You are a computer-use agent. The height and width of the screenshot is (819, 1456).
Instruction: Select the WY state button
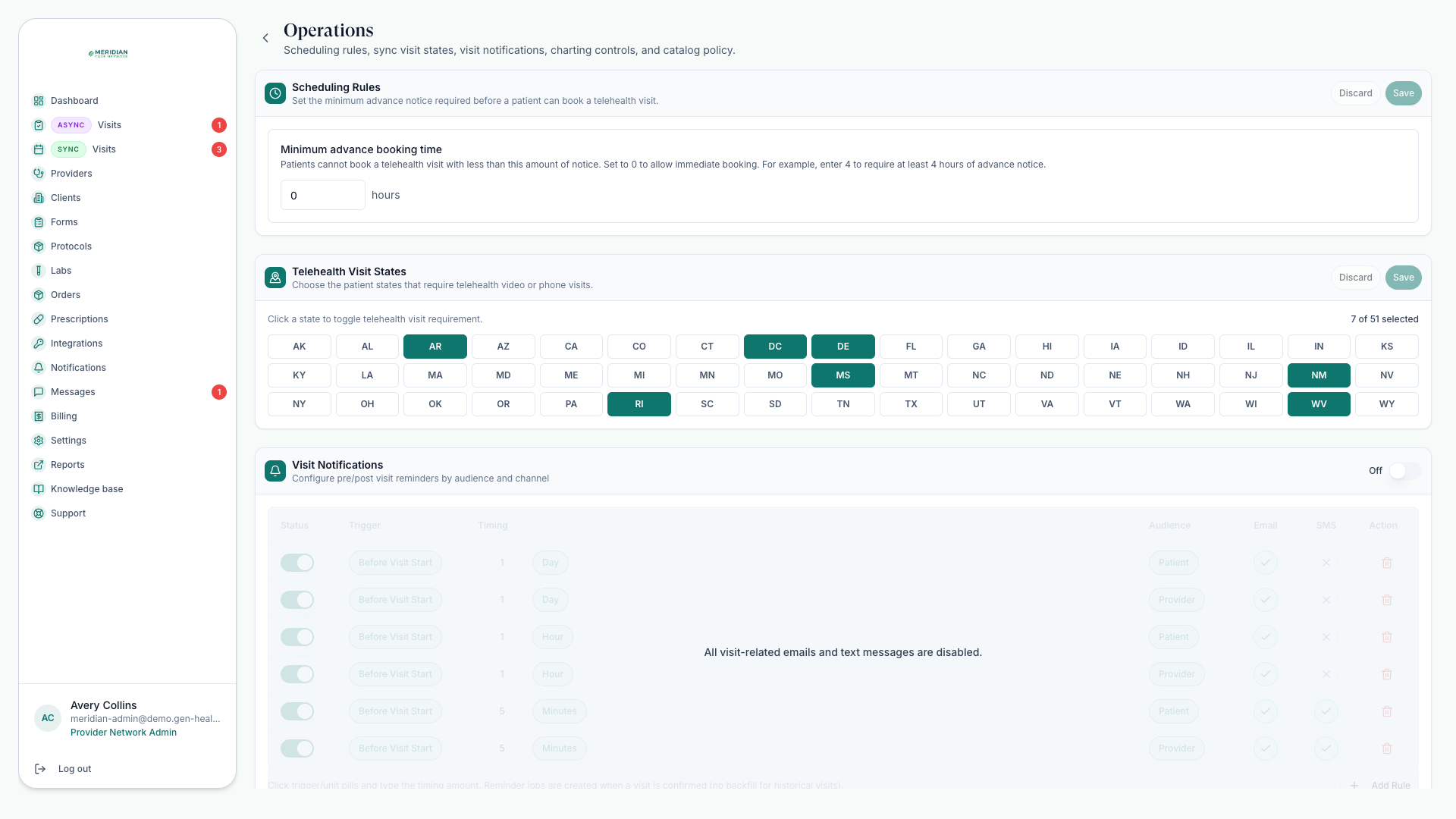(1387, 404)
